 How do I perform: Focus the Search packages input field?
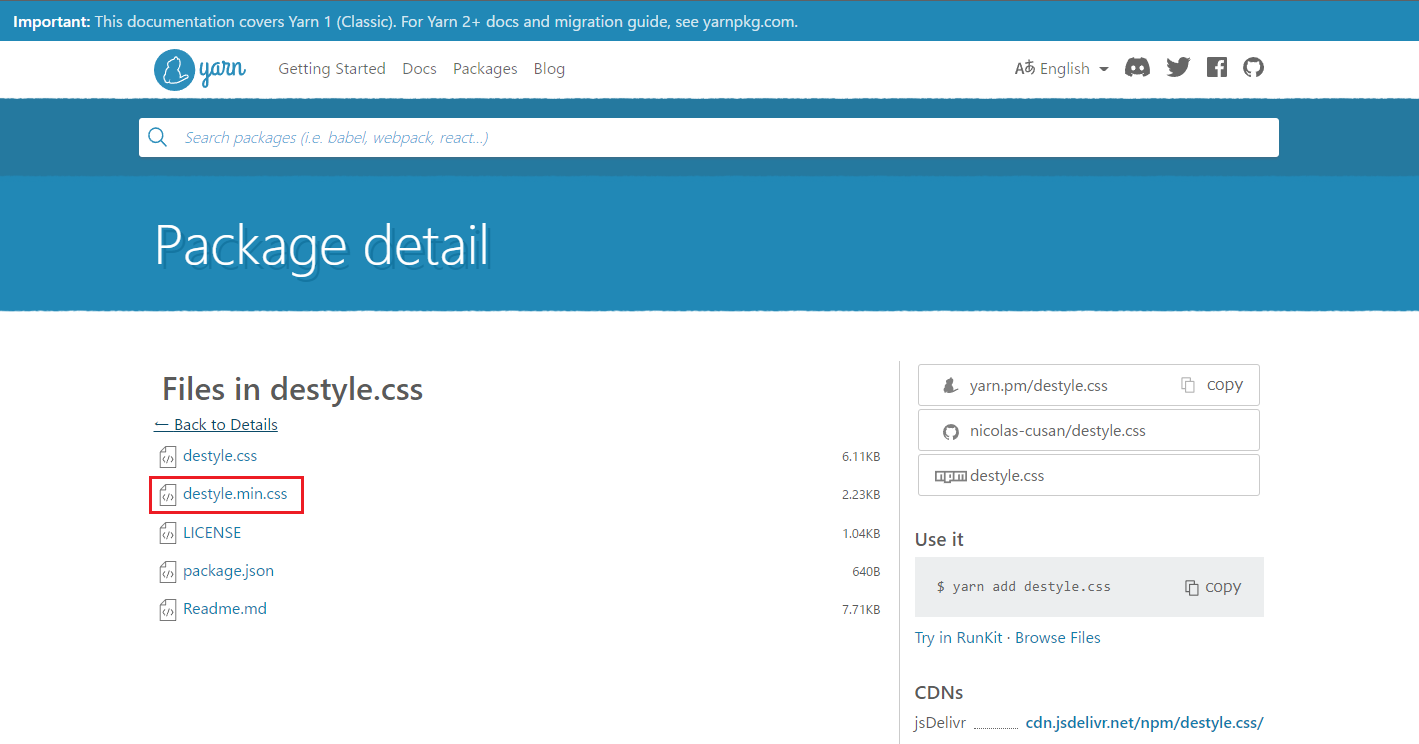point(720,138)
